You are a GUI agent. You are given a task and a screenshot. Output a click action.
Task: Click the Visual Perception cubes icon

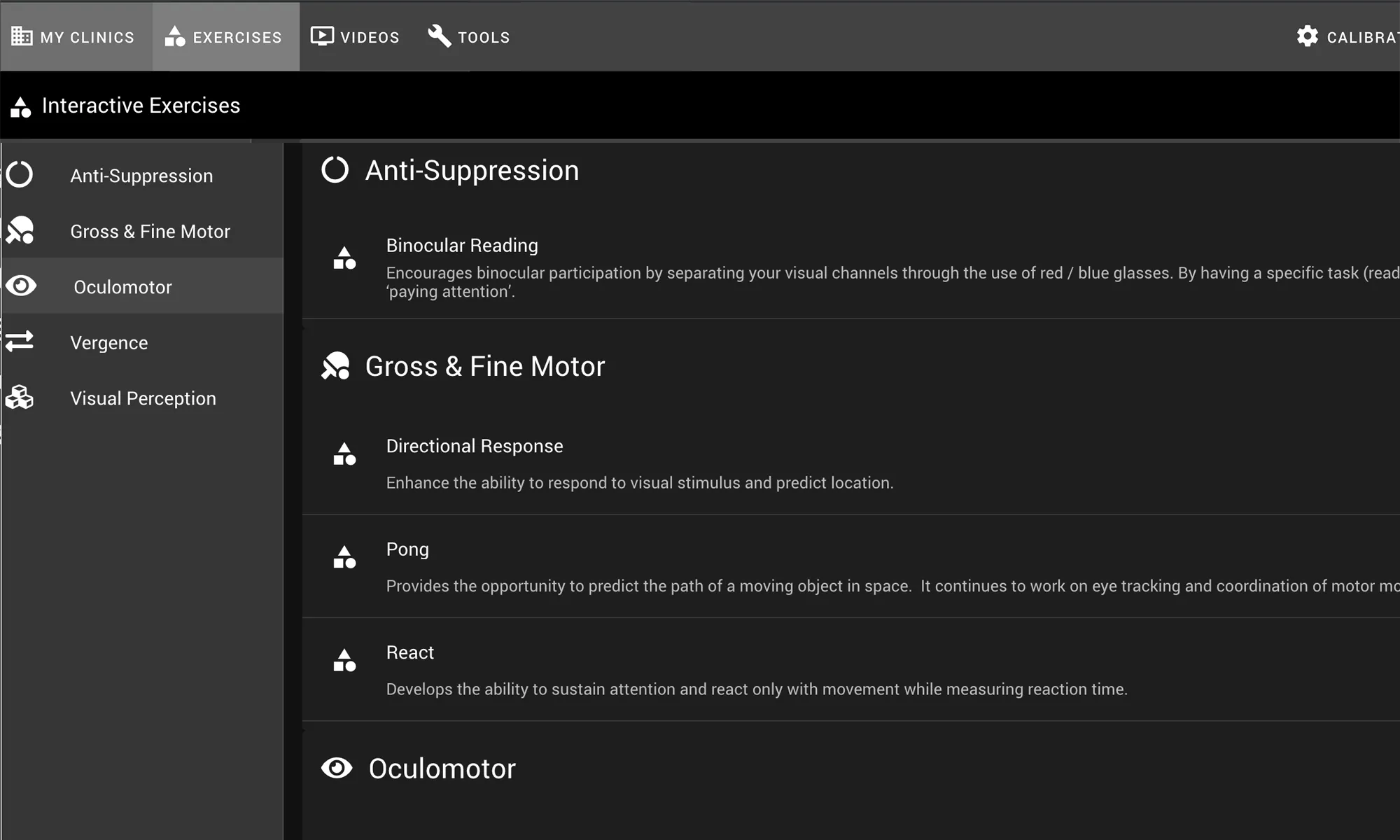click(20, 398)
